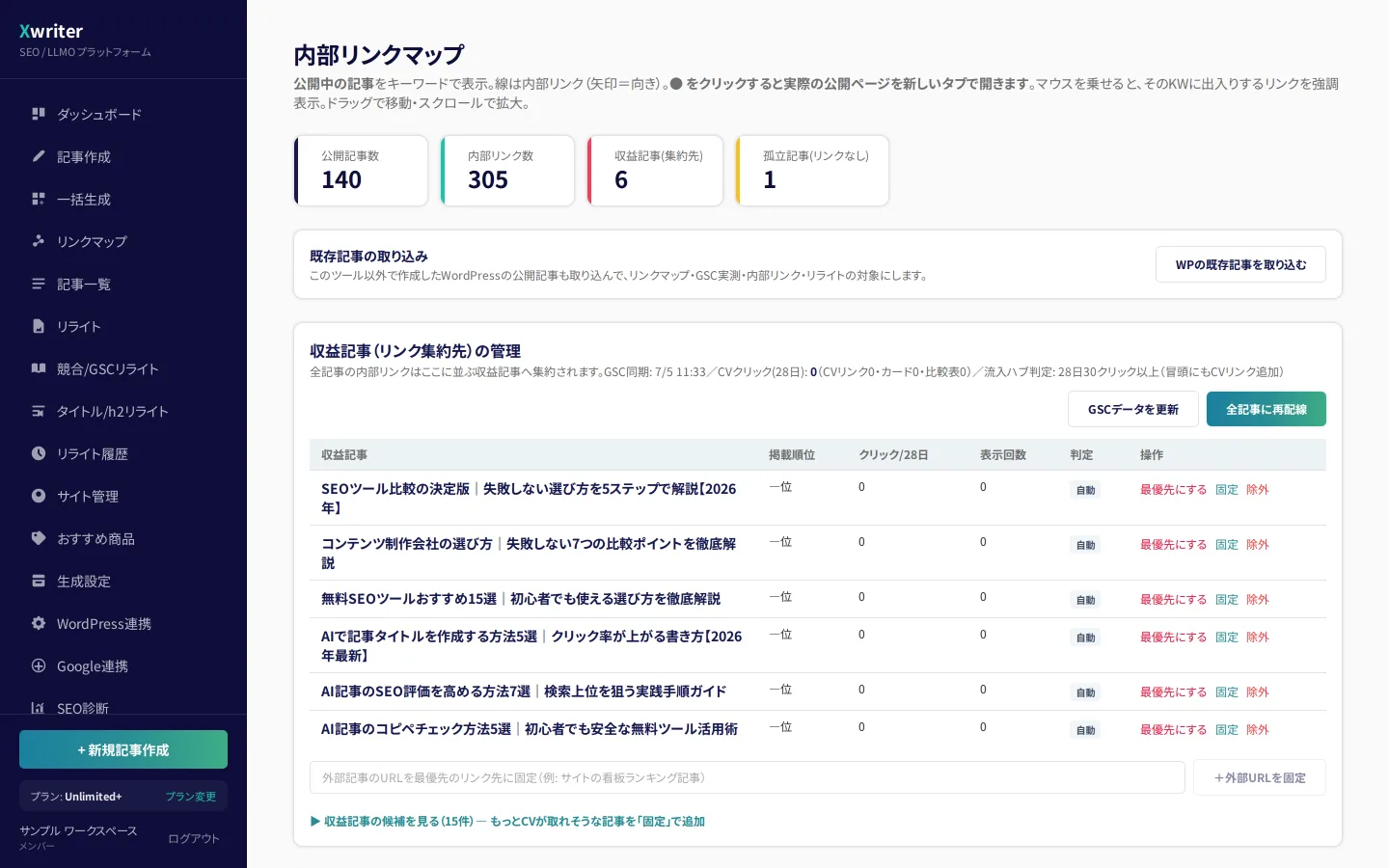Click the 自動 badge in SEOツール比較の決定版 row

tap(1086, 491)
